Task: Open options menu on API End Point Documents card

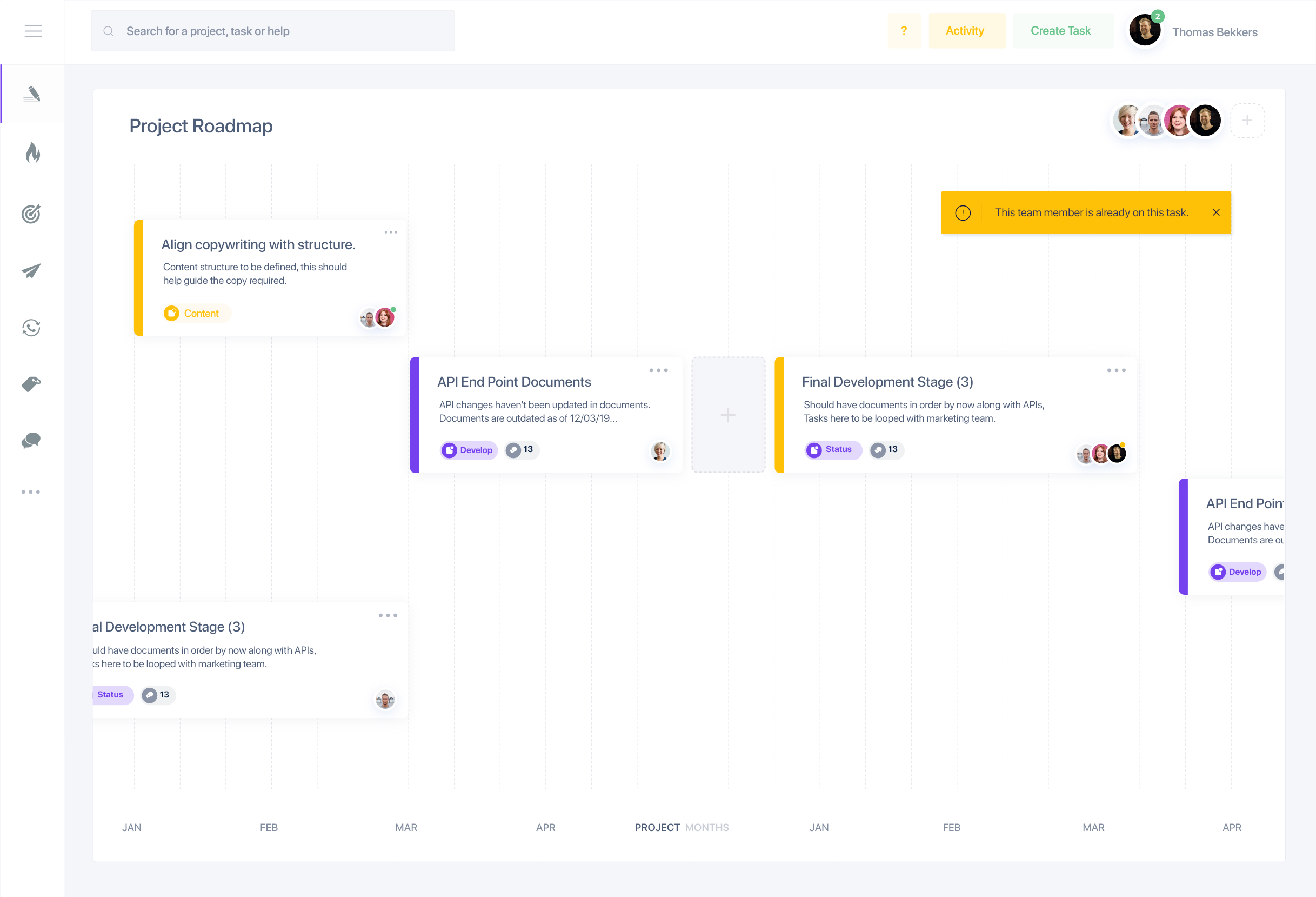Action: [x=658, y=370]
